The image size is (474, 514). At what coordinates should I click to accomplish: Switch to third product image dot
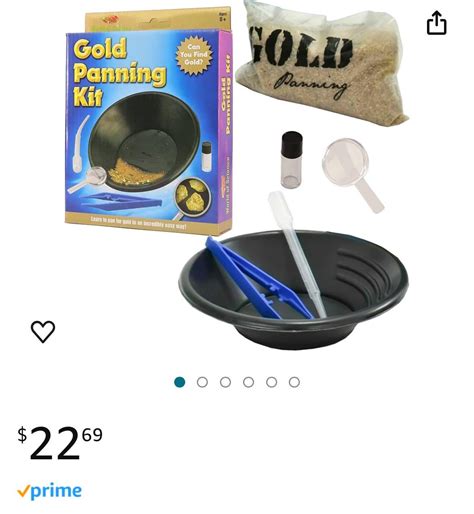click(225, 382)
